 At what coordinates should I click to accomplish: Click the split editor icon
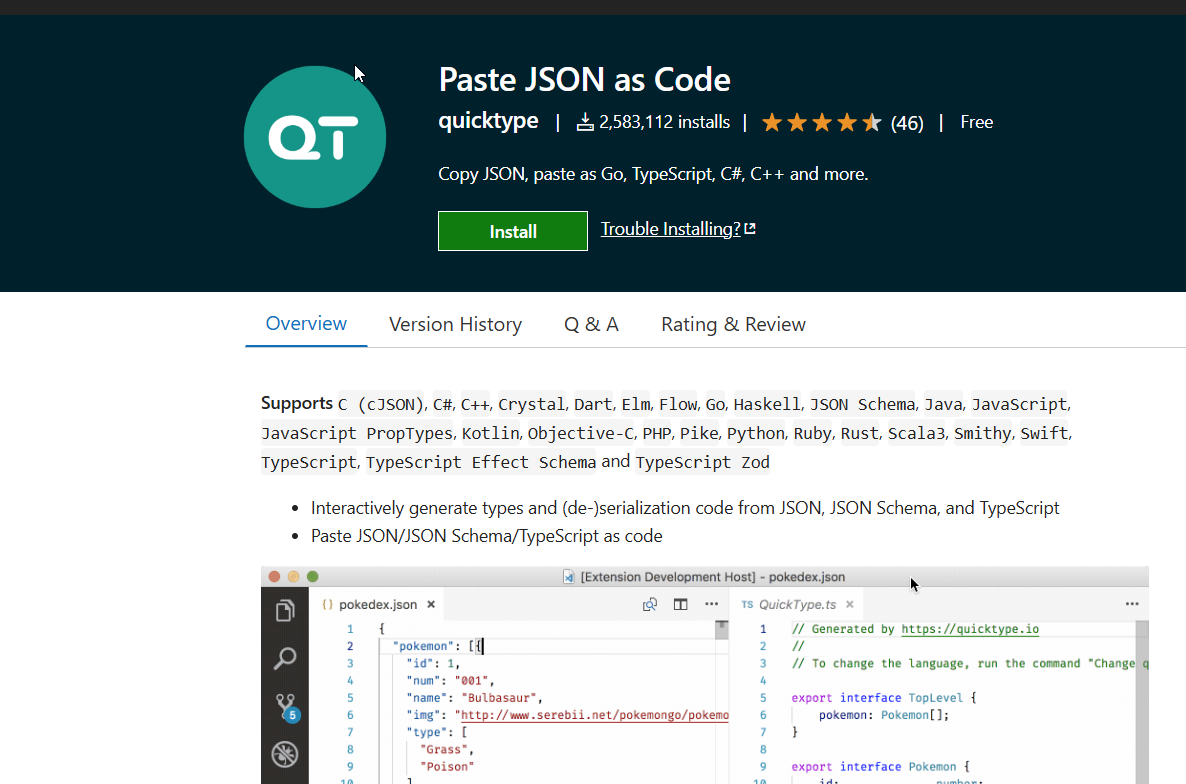click(681, 604)
